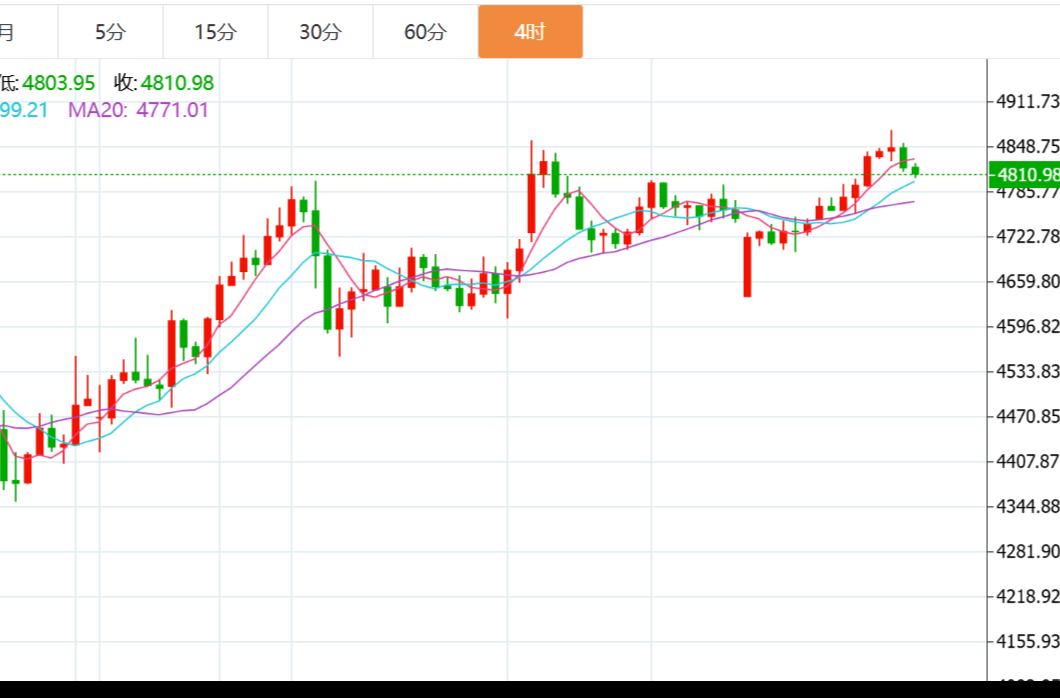Click the 4911.73 price axis label

click(1027, 101)
